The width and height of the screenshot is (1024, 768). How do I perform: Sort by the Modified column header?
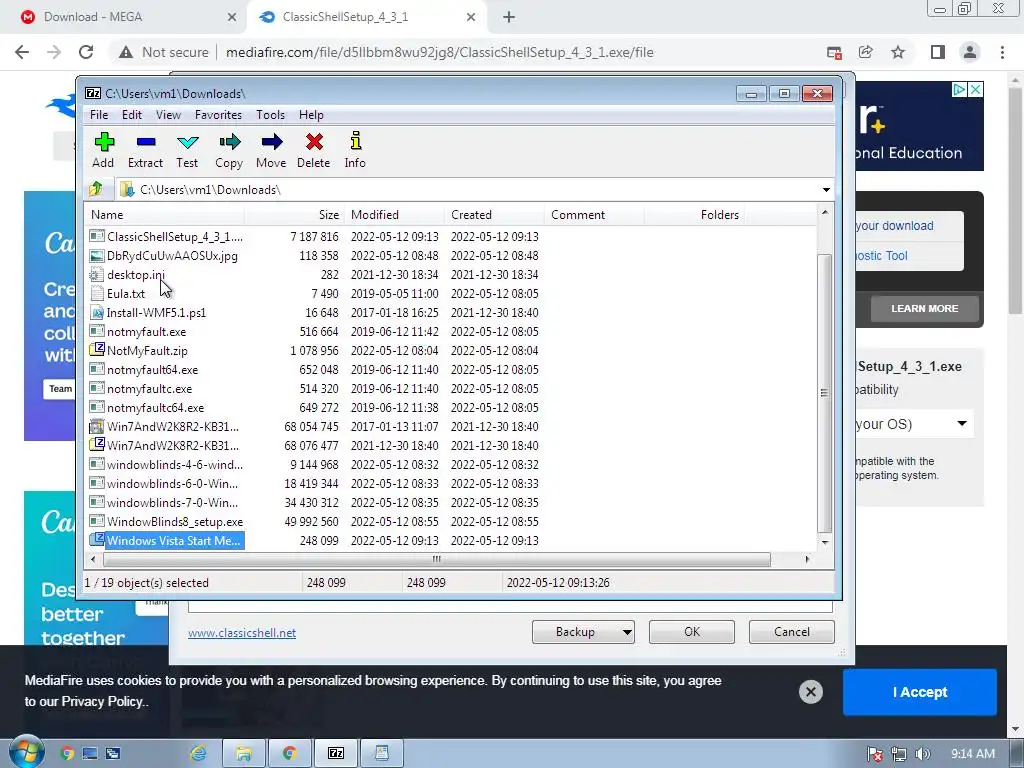pos(394,215)
